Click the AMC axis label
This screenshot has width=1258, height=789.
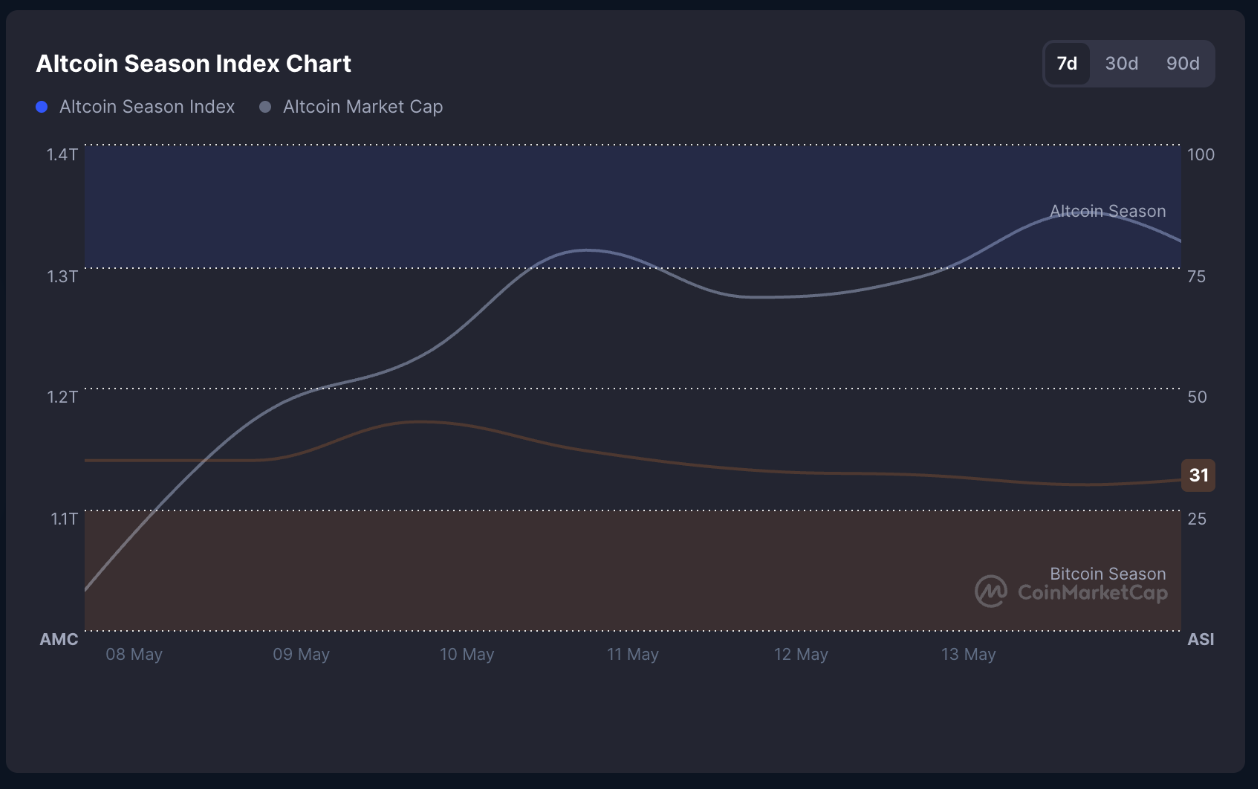click(x=59, y=640)
